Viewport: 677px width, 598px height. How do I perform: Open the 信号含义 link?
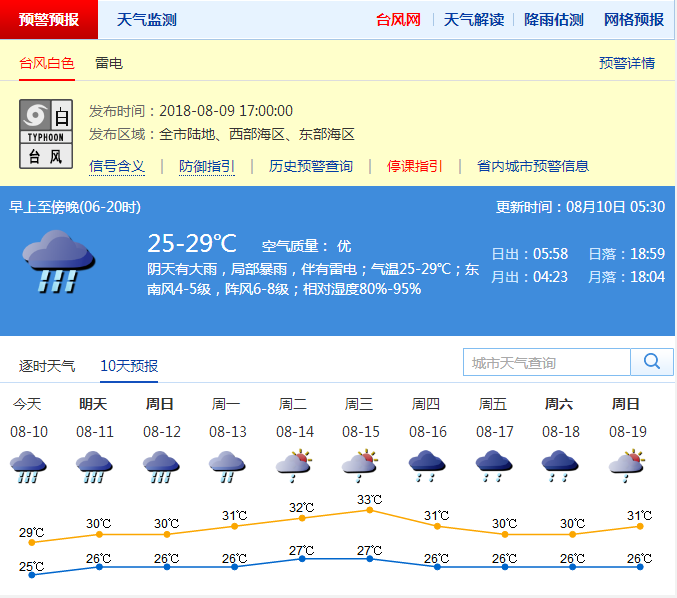pyautogui.click(x=117, y=166)
